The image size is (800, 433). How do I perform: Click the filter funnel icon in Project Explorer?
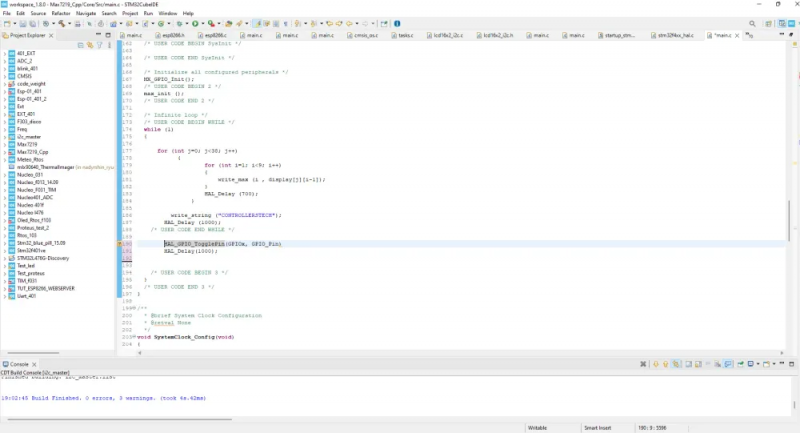99,45
